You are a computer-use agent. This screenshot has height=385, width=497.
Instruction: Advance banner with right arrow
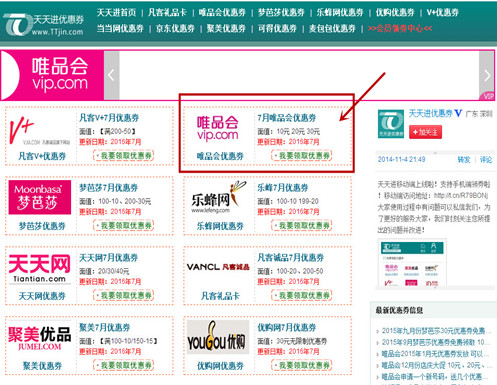tap(487, 75)
